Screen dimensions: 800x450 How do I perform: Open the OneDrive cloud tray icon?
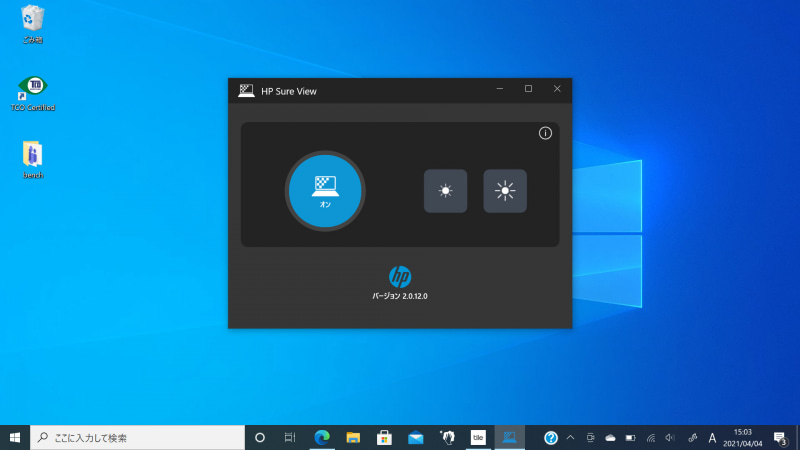point(610,438)
